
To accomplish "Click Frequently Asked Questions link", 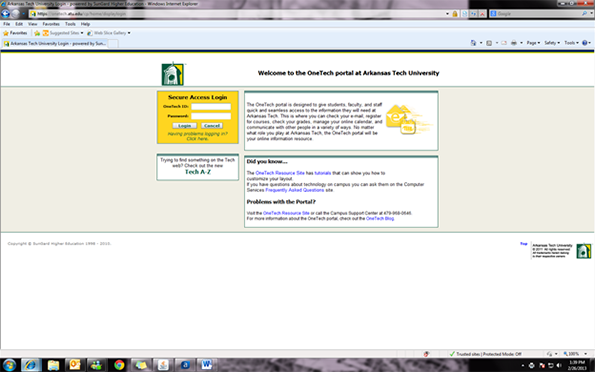I will click(x=294, y=190).
